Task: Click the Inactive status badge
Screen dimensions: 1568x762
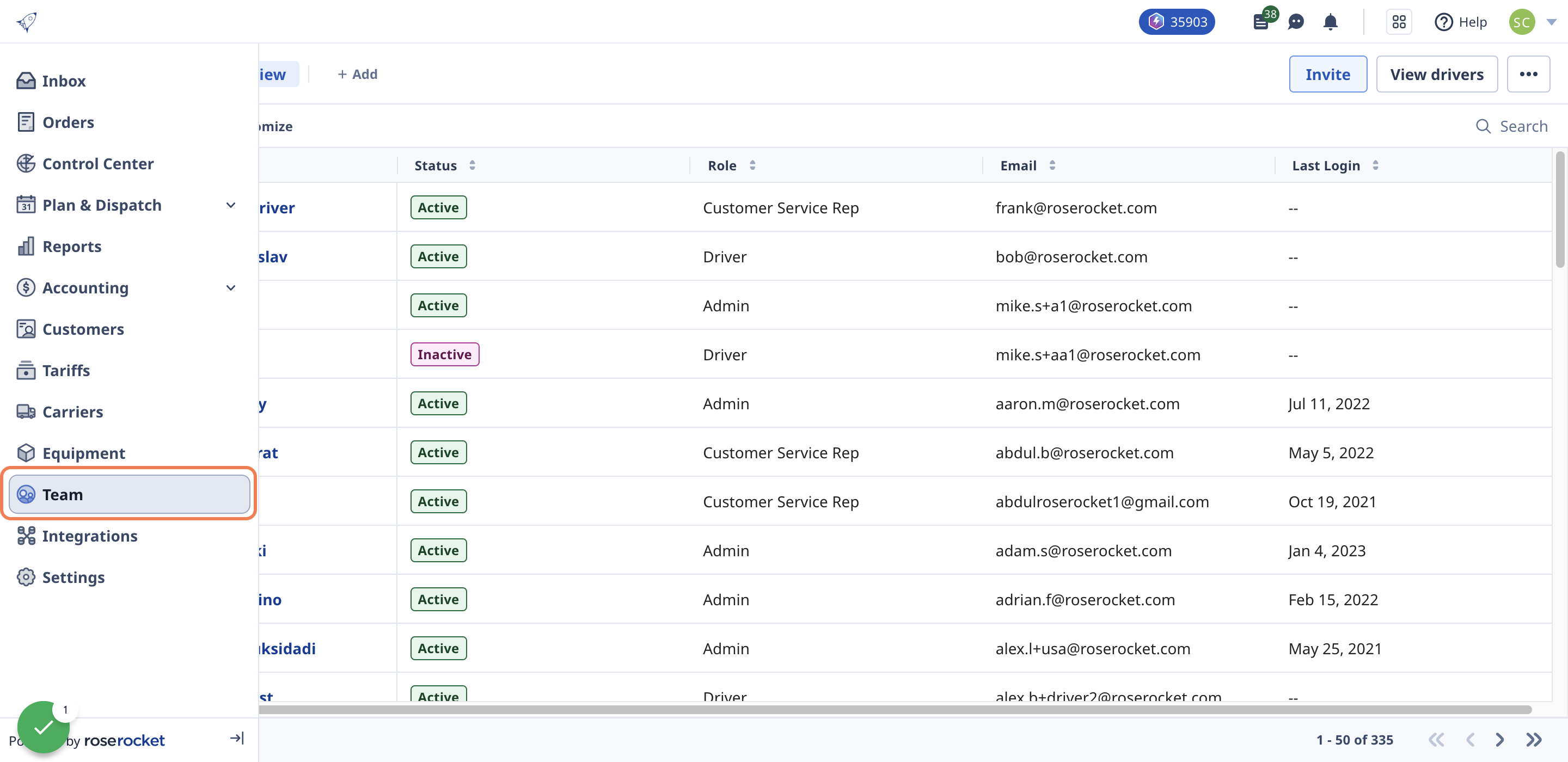Action: pos(444,354)
